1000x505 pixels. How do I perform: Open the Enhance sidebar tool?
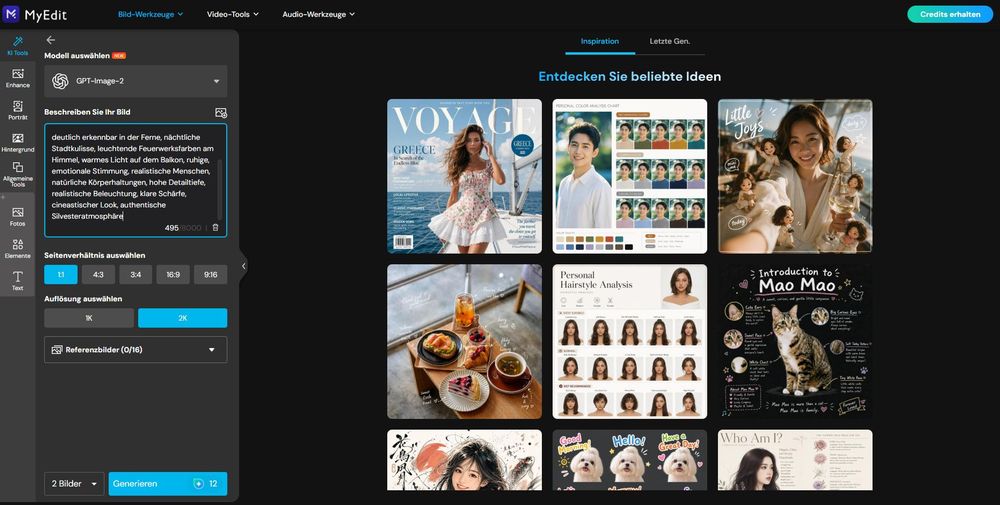point(17,78)
